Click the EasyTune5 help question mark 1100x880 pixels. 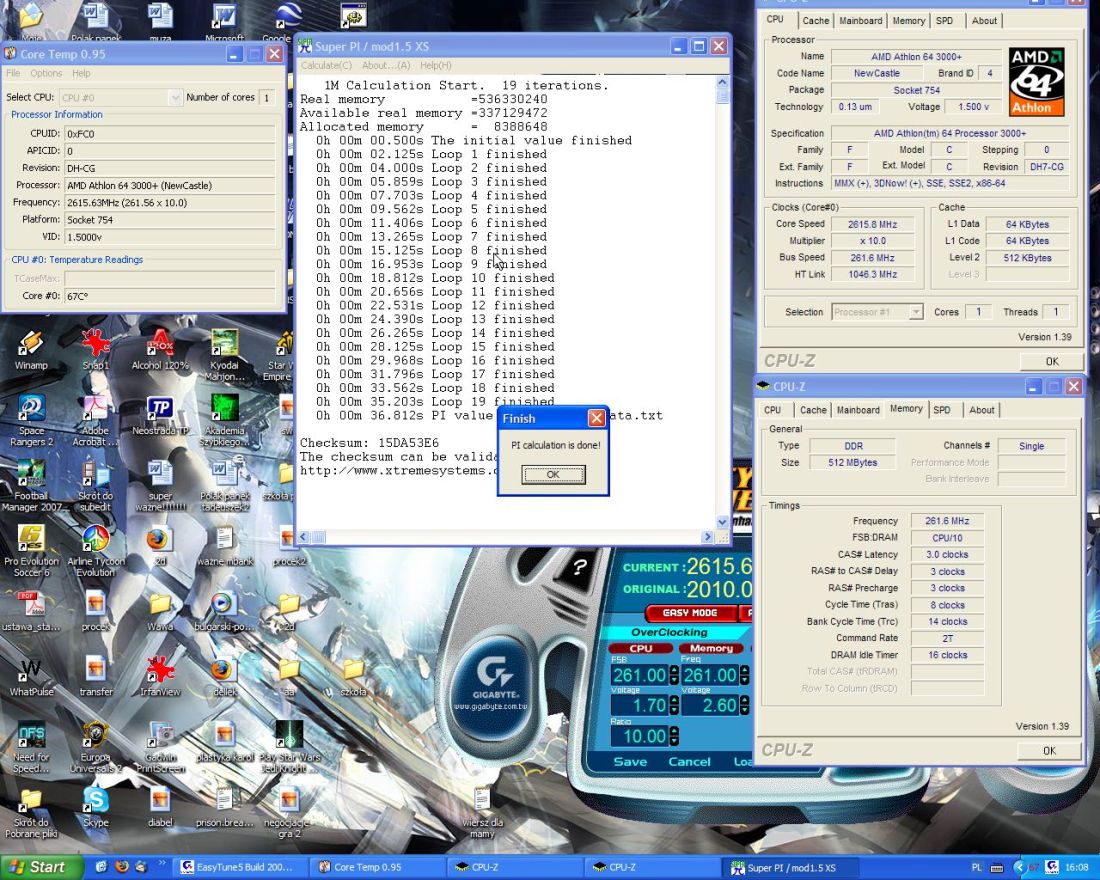pyautogui.click(x=579, y=567)
